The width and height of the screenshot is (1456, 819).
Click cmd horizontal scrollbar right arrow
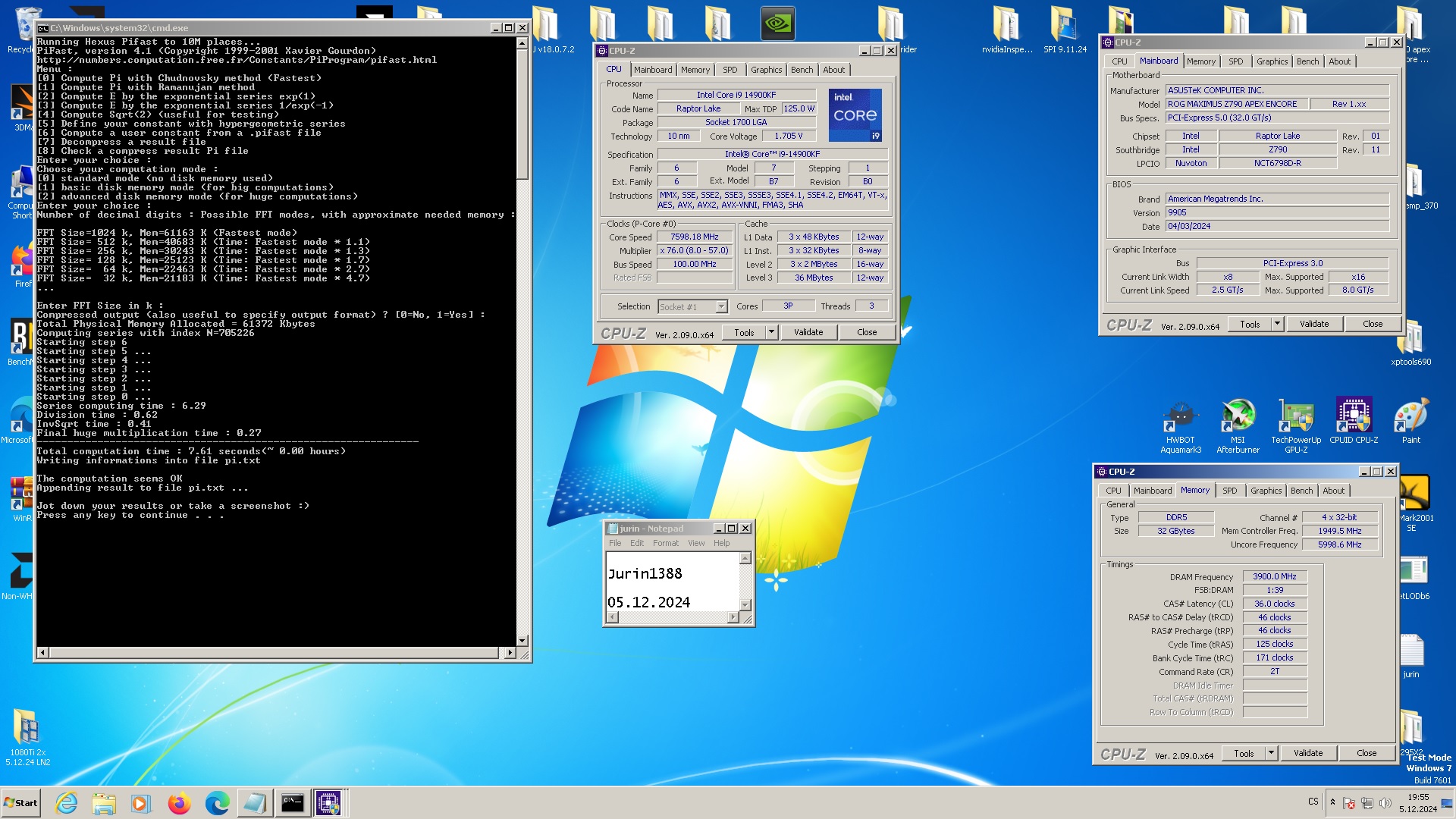510,652
